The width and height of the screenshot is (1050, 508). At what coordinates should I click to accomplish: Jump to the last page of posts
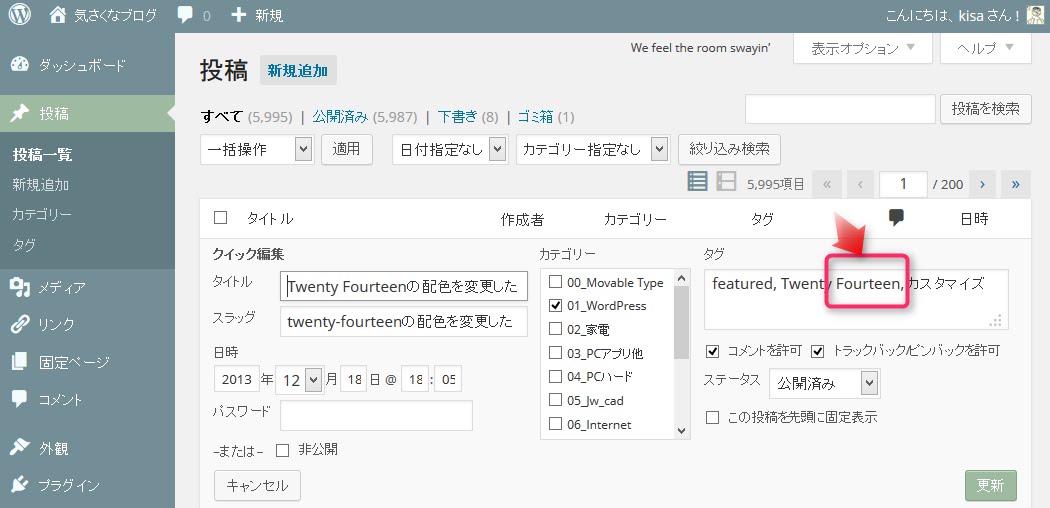coord(1016,184)
